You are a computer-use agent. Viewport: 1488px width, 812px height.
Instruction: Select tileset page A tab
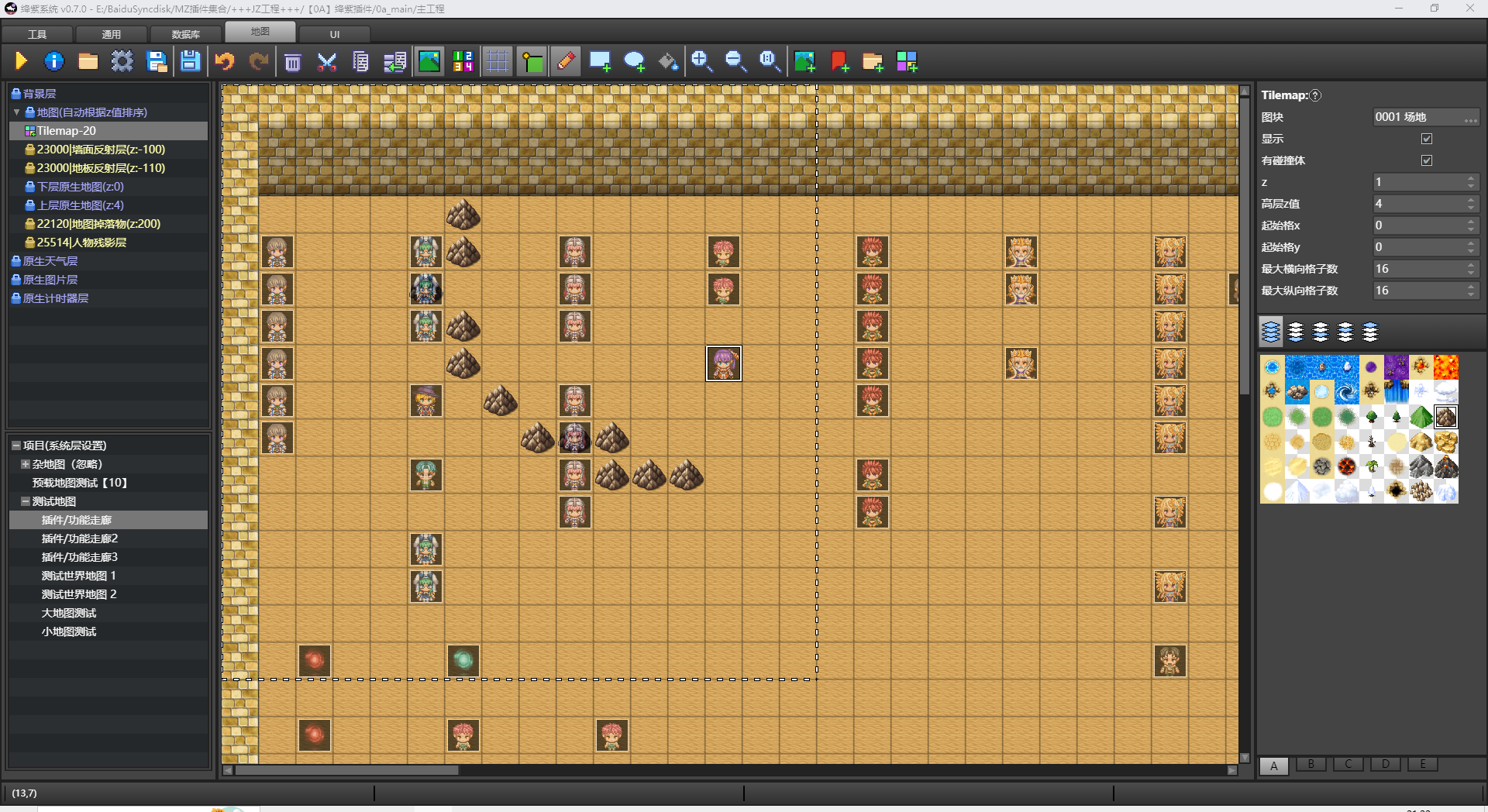tap(1273, 766)
